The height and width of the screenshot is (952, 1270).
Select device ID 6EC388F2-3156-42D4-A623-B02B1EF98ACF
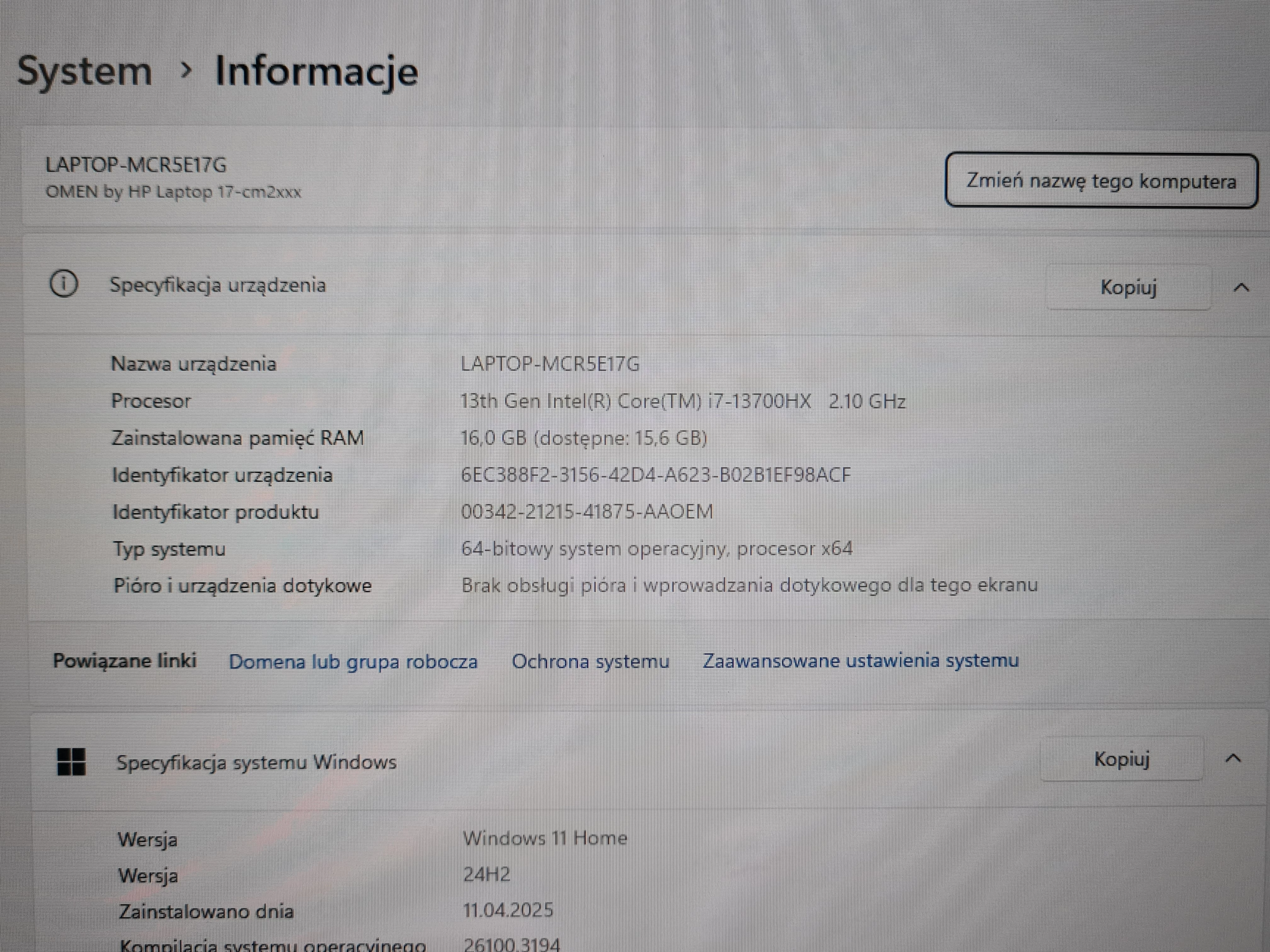coord(656,475)
